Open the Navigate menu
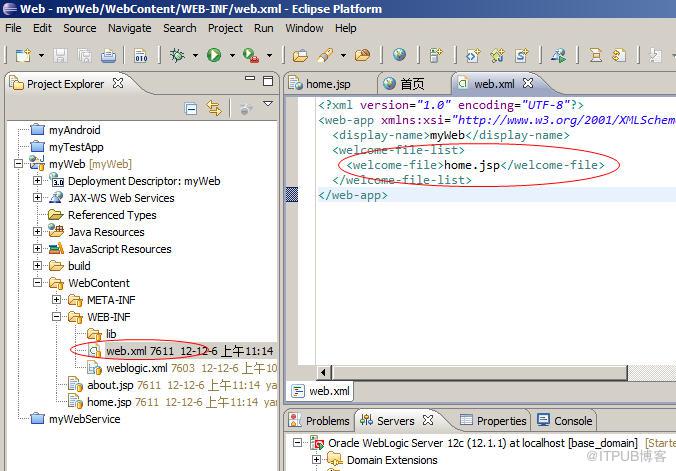Viewport: 676px width, 471px height. coord(129,28)
